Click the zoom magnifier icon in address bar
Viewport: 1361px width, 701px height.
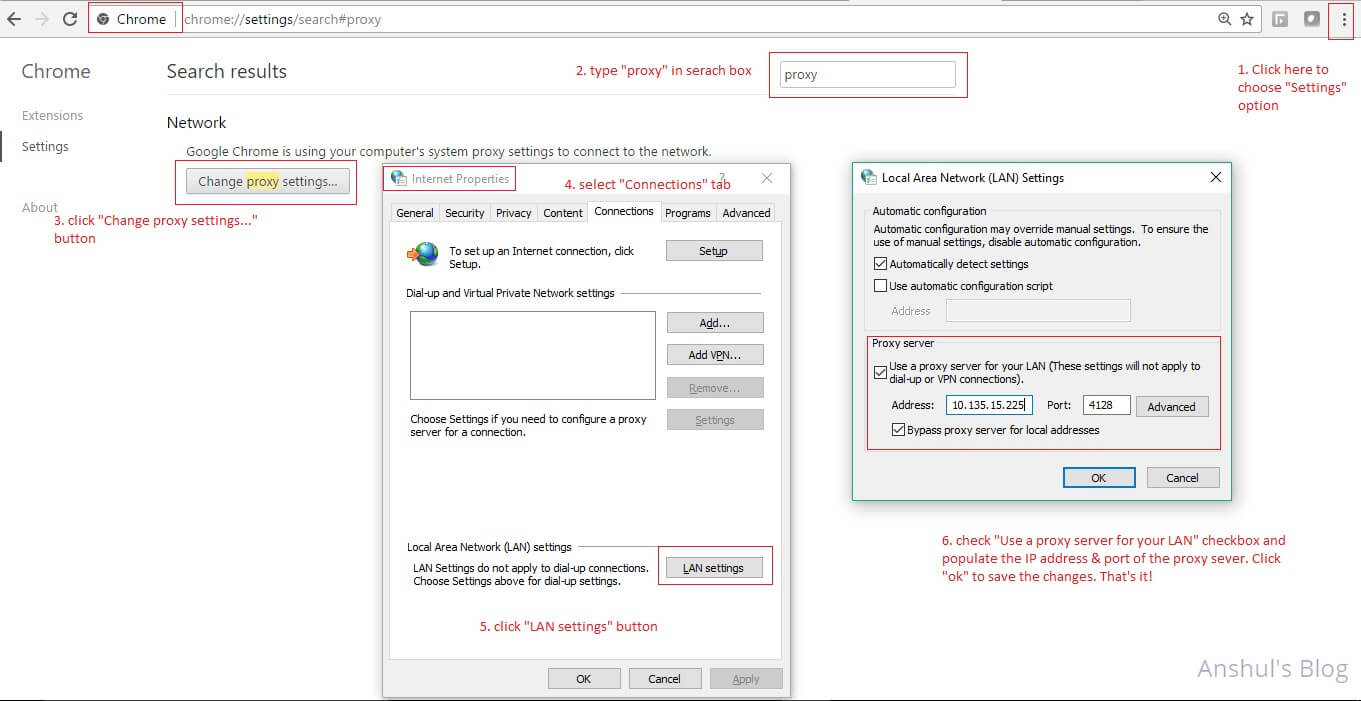[1225, 19]
